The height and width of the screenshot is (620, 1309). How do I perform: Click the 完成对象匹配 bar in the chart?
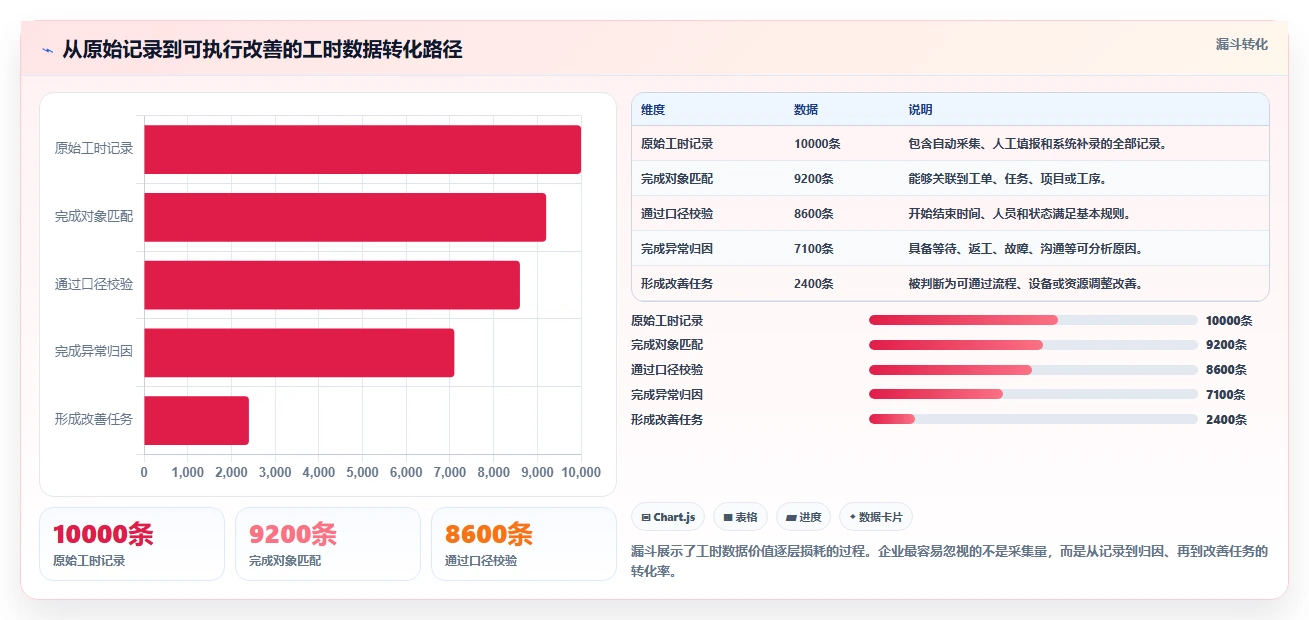[345, 217]
